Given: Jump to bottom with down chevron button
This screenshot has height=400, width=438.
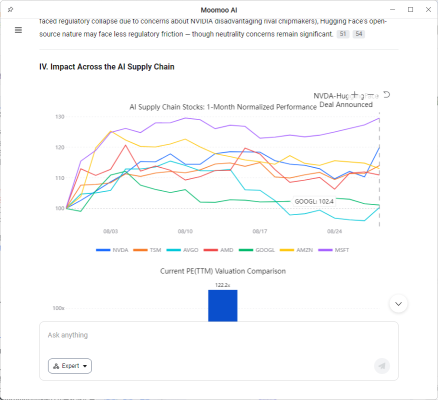Looking at the screenshot, I should point(398,304).
